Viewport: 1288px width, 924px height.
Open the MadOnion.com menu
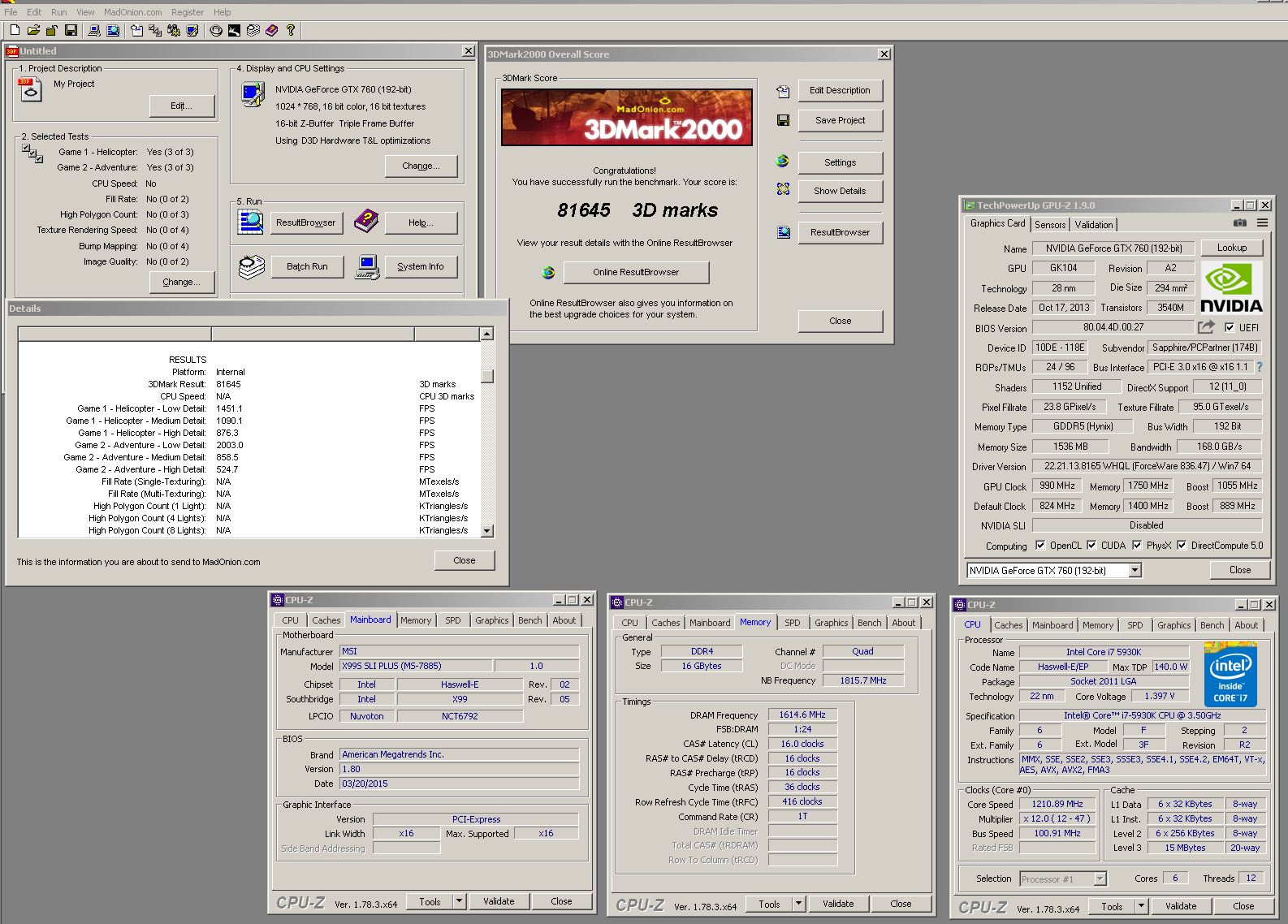point(132,12)
